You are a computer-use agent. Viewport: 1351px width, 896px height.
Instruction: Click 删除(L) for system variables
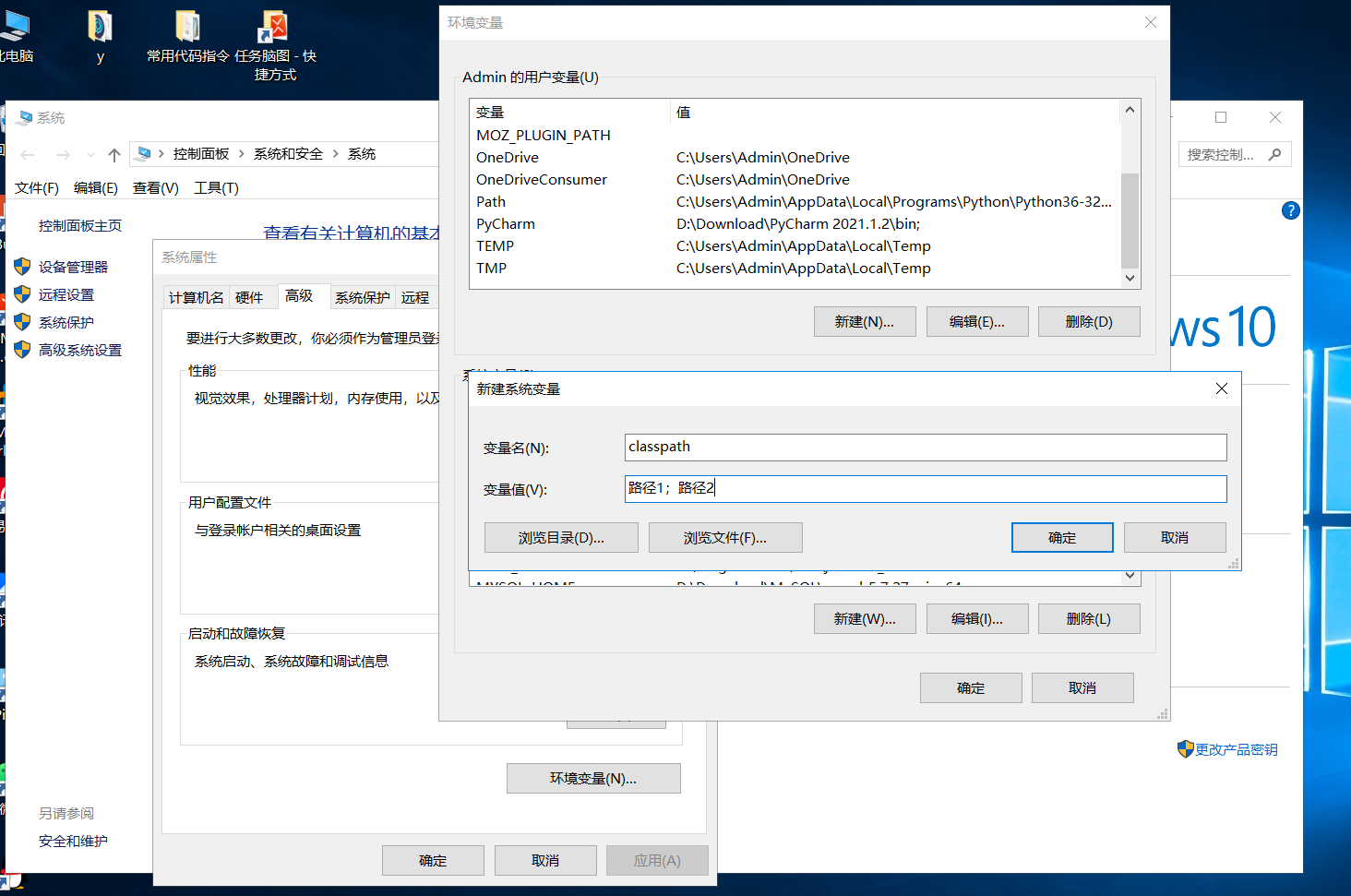point(1089,618)
